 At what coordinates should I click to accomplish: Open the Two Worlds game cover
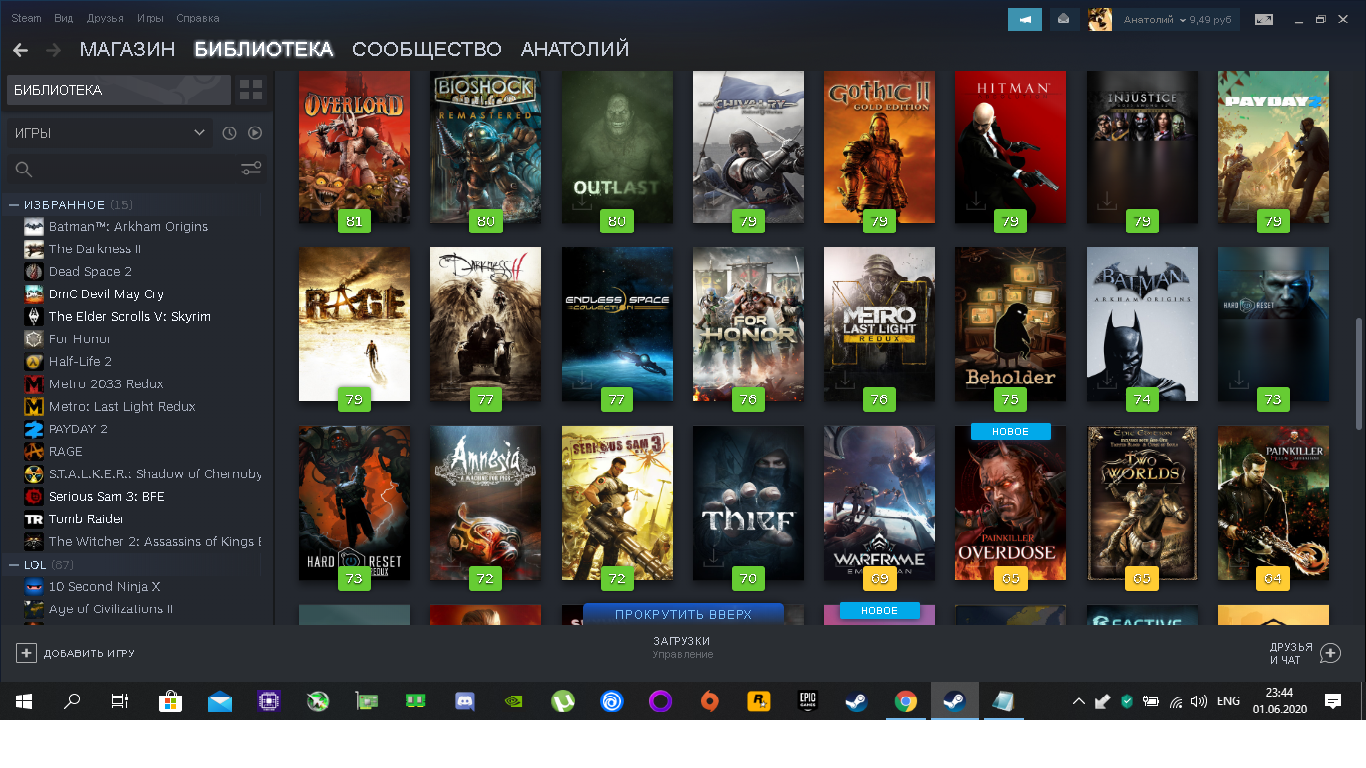pos(1142,503)
